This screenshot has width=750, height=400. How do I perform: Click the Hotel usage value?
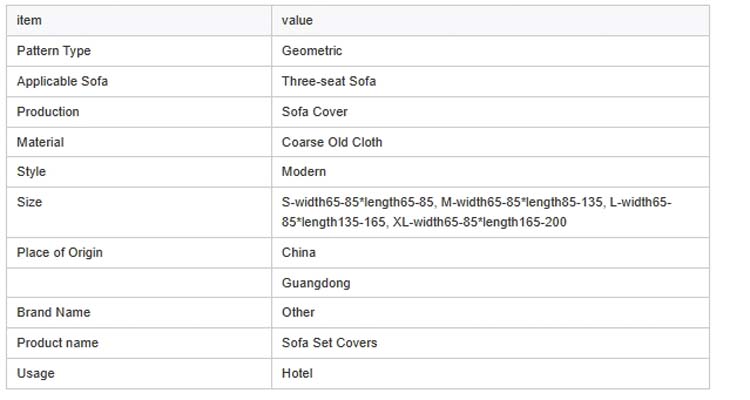tap(297, 373)
